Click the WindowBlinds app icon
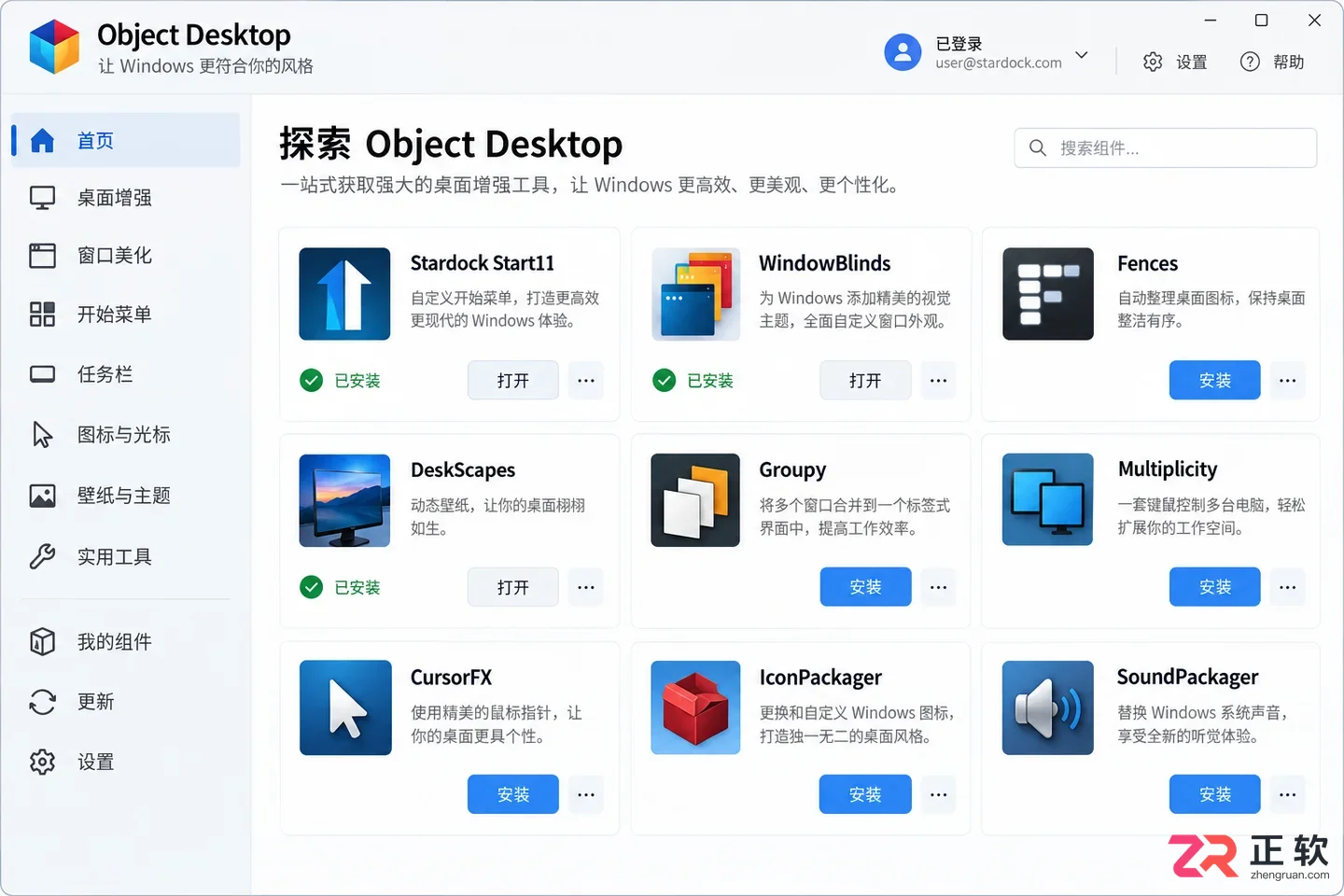 [x=696, y=294]
